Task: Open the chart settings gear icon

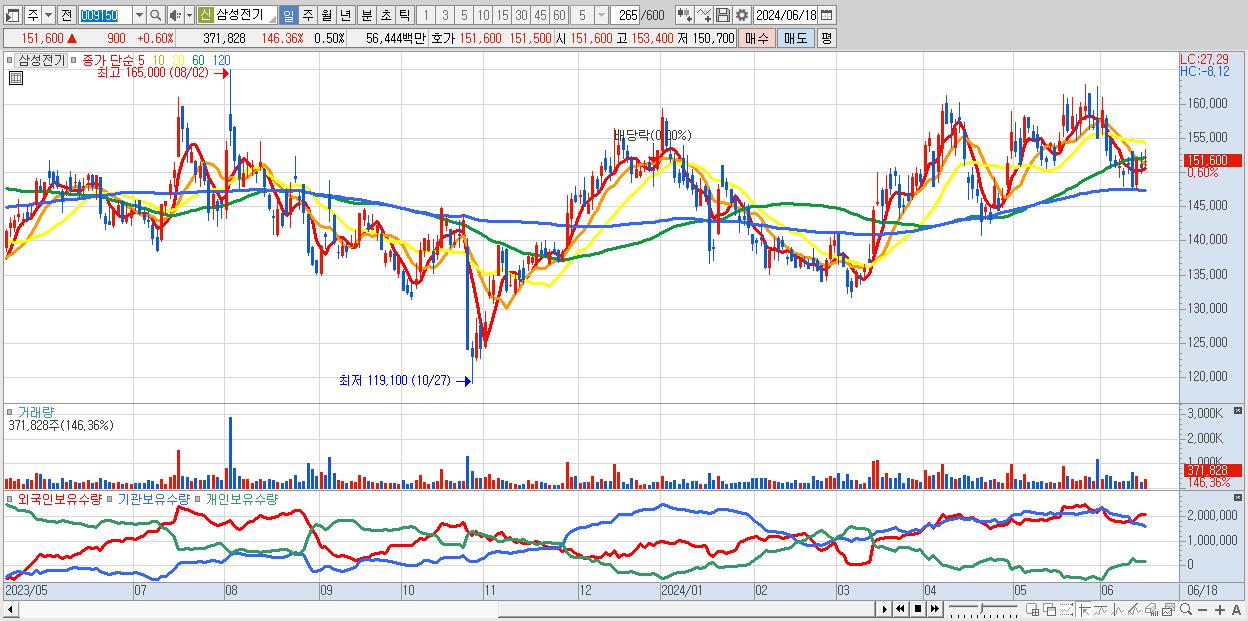Action: pyautogui.click(x=741, y=15)
